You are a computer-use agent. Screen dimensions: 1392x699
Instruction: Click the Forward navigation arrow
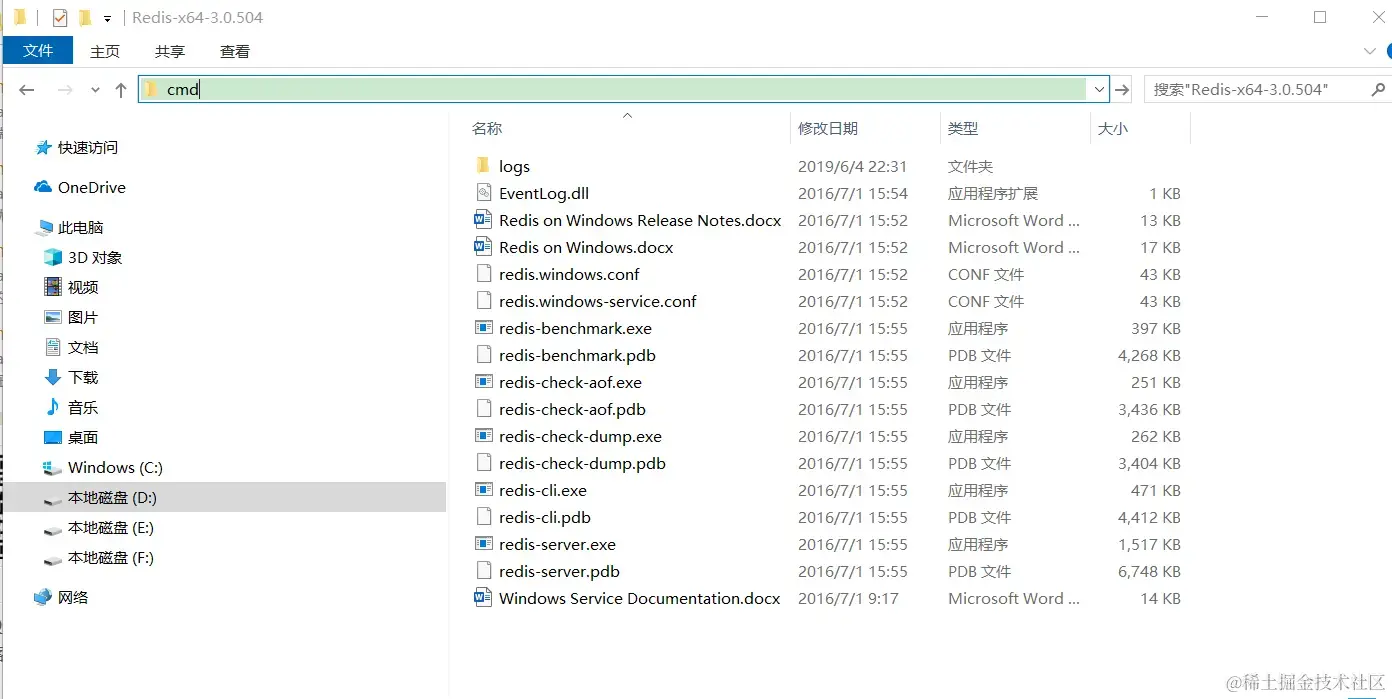pyautogui.click(x=65, y=90)
